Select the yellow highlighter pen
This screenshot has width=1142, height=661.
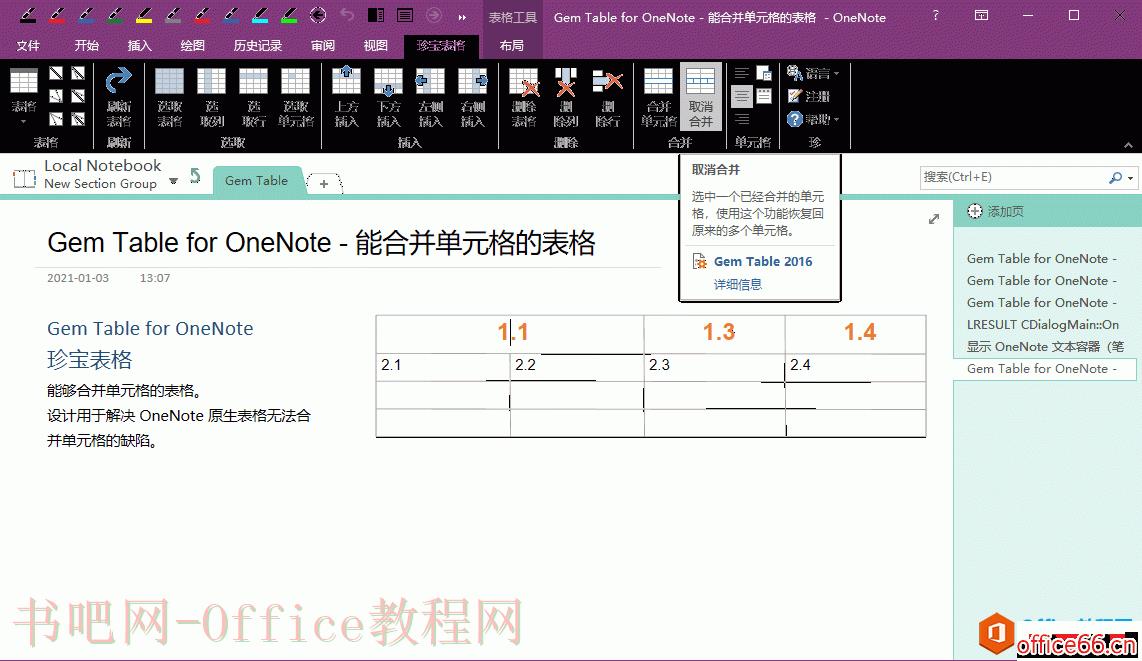(x=144, y=15)
